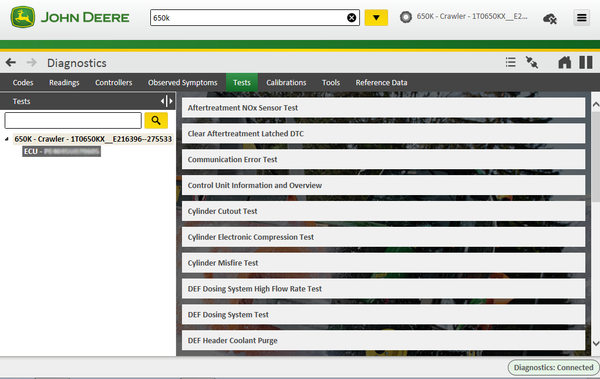
Task: Click the yellow magnifier search button
Action: click(156, 121)
